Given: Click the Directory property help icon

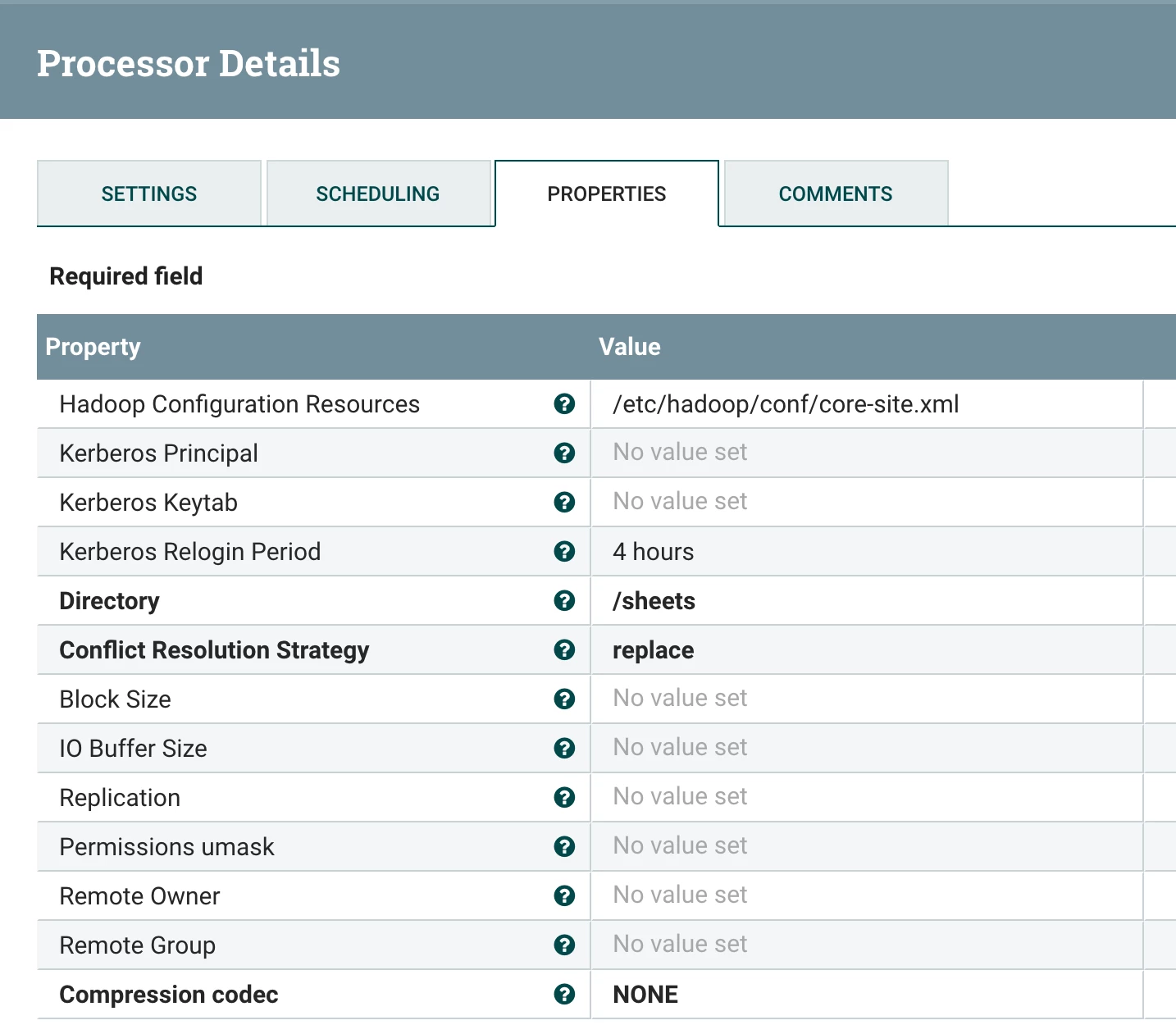Looking at the screenshot, I should (564, 600).
